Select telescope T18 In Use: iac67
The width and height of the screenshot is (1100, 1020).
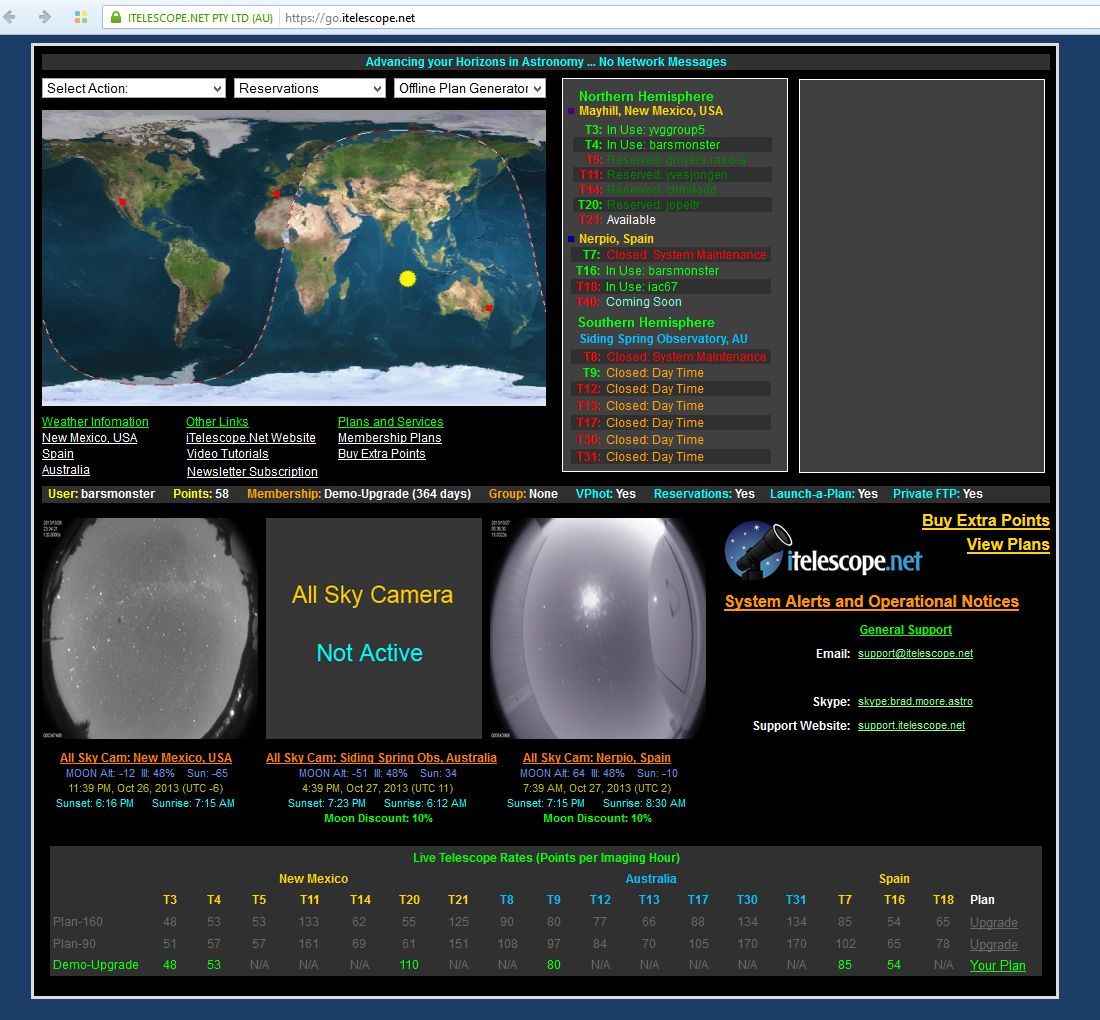626,286
